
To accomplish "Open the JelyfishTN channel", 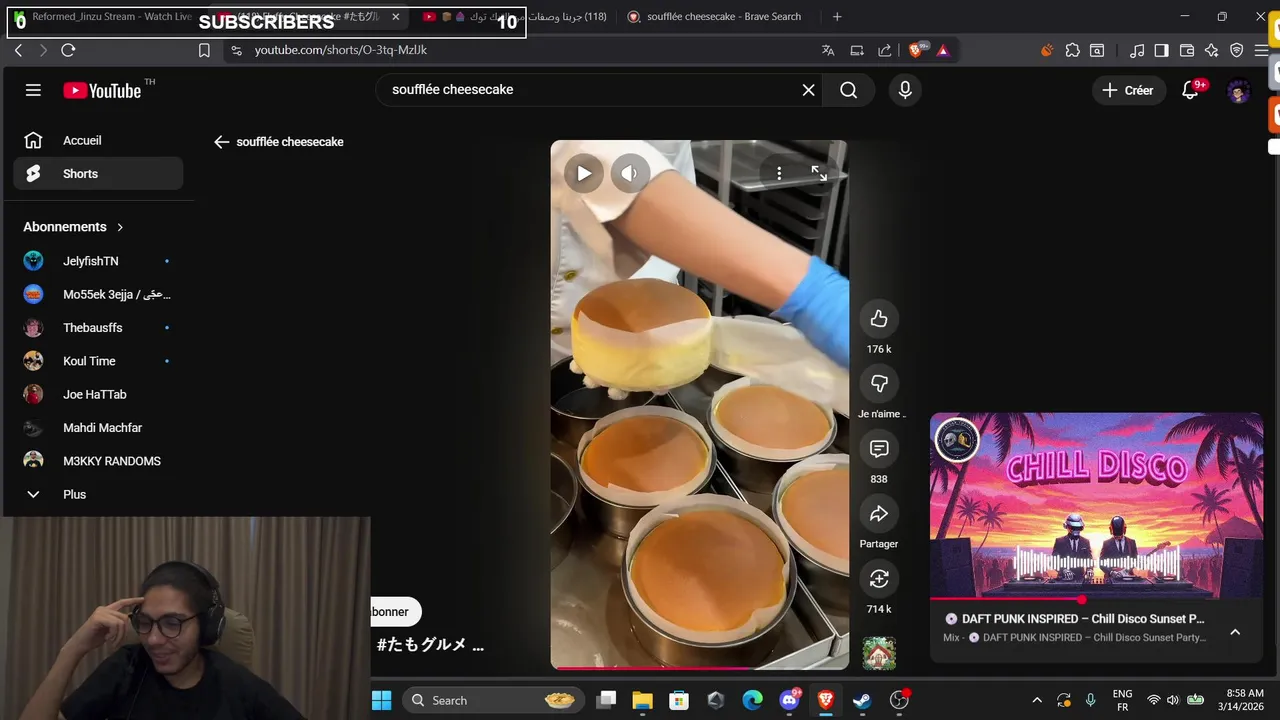I will point(98,261).
